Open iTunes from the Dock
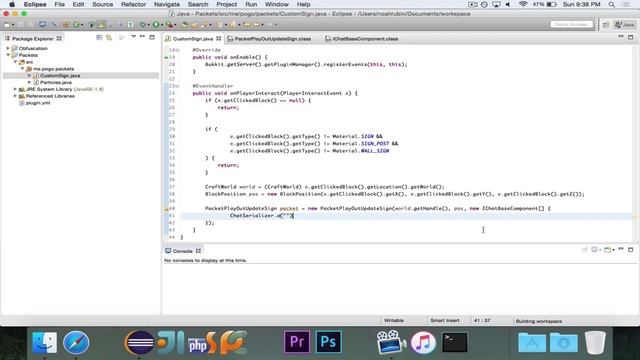Image resolution: width=640 pixels, height=360 pixels. (x=423, y=342)
